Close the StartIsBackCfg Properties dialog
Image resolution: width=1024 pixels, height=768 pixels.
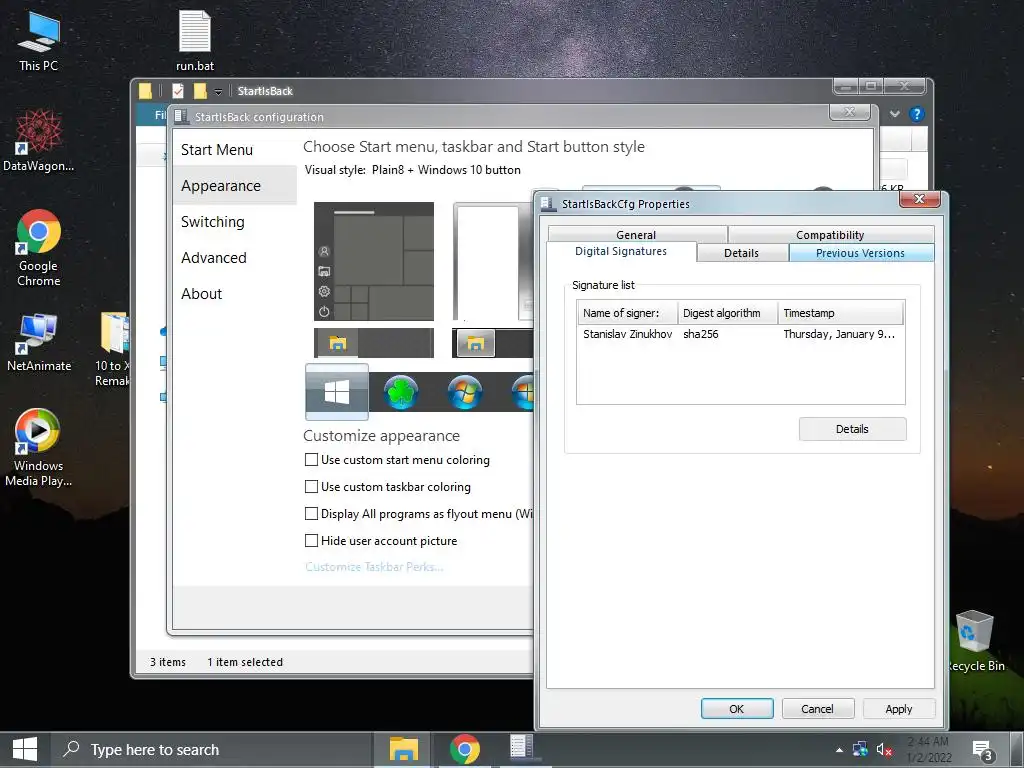tap(920, 199)
